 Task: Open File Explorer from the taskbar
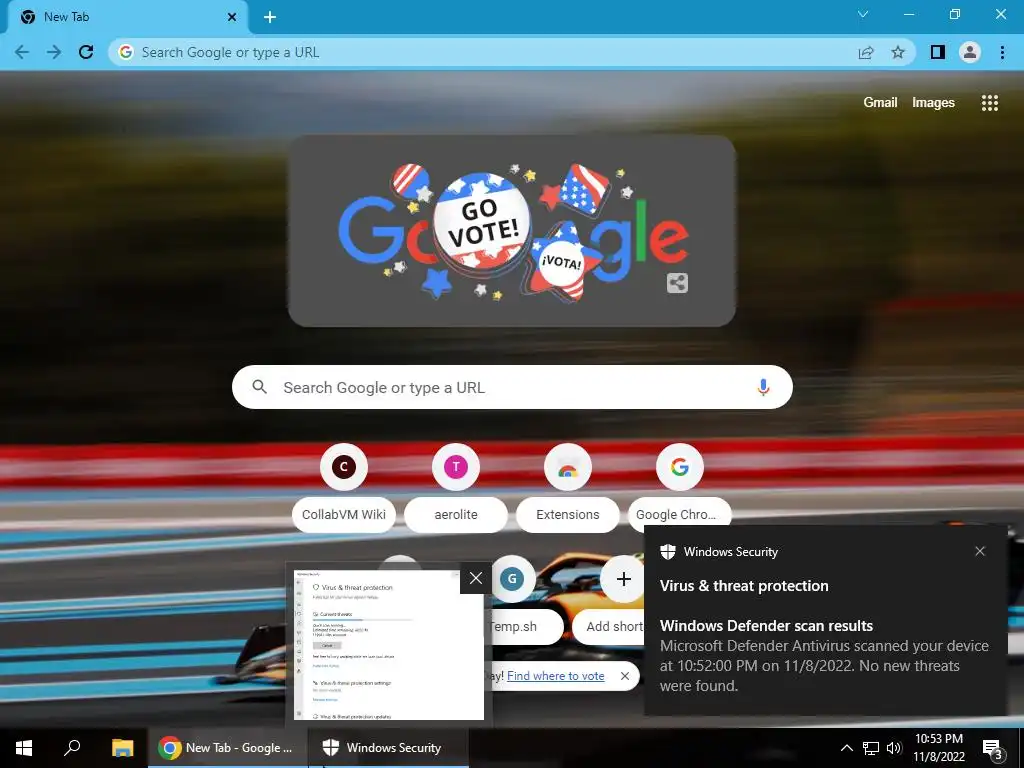(122, 748)
